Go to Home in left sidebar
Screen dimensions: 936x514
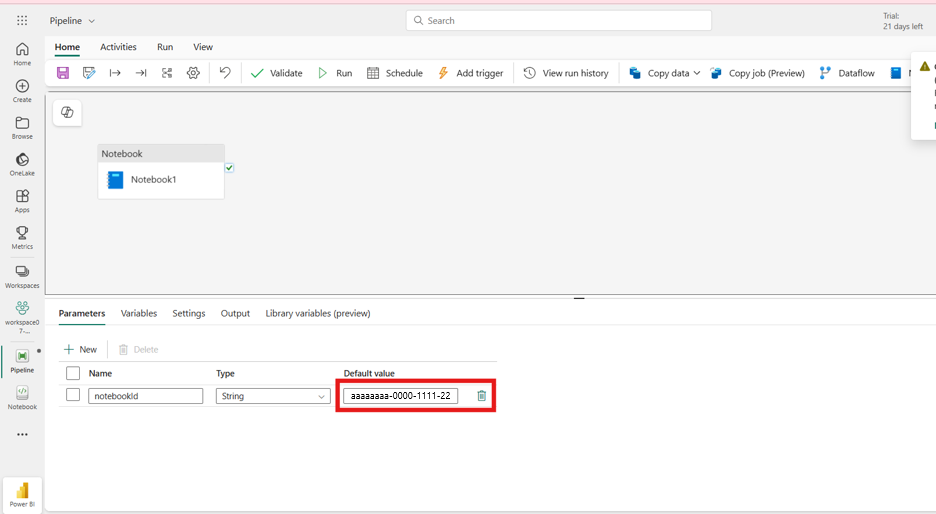click(x=22, y=54)
